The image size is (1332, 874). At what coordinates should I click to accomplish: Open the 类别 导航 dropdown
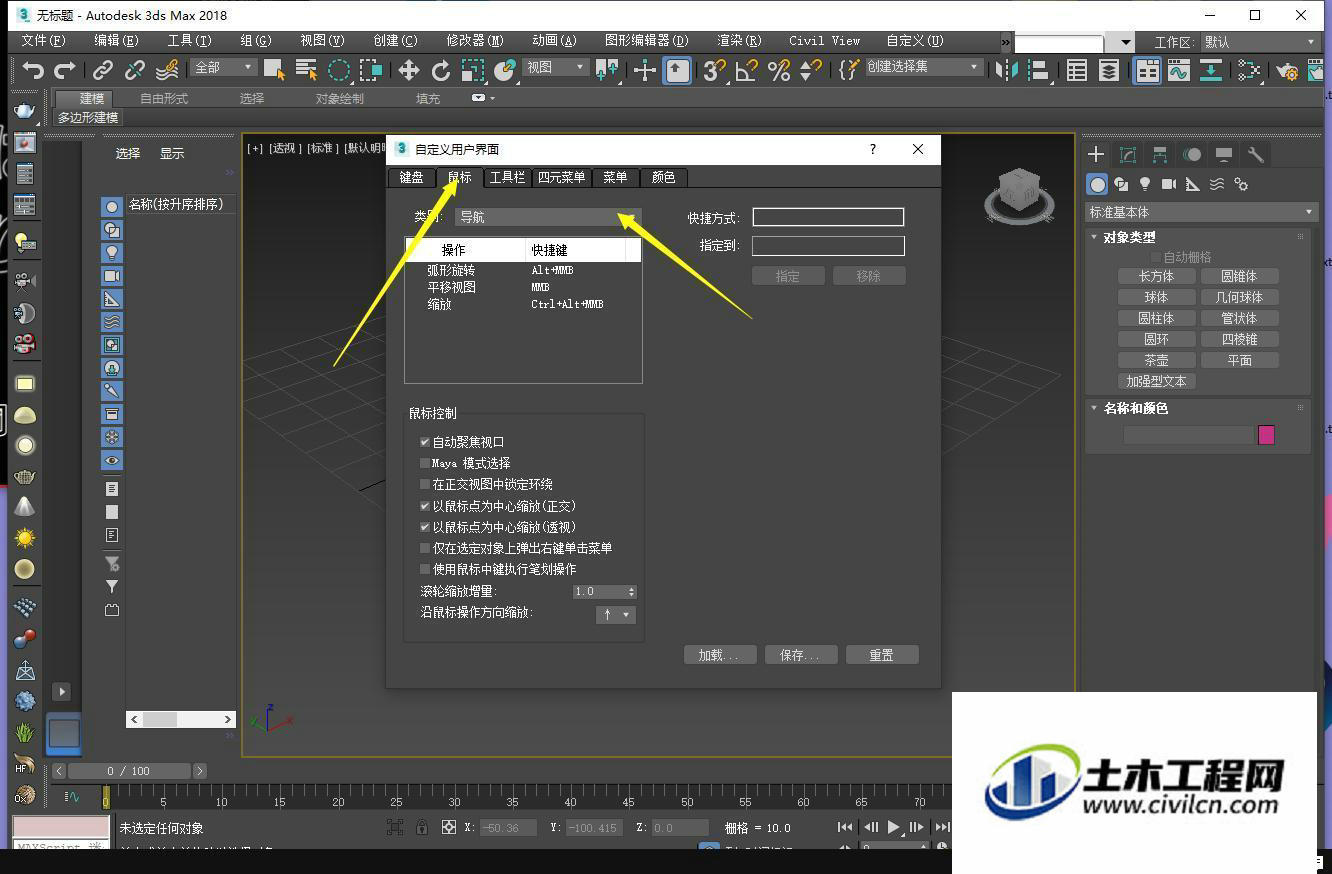(547, 217)
